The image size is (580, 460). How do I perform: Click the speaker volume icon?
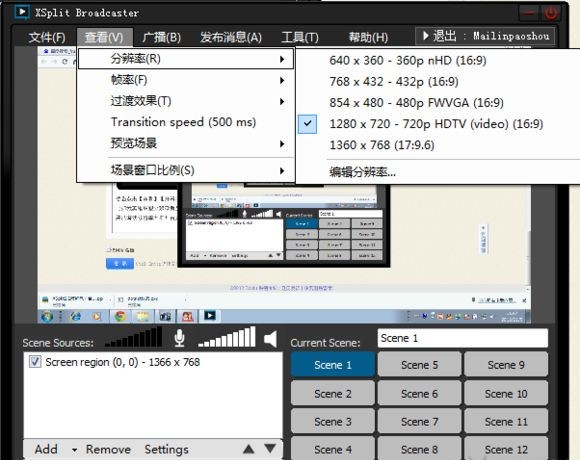pyautogui.click(x=271, y=339)
